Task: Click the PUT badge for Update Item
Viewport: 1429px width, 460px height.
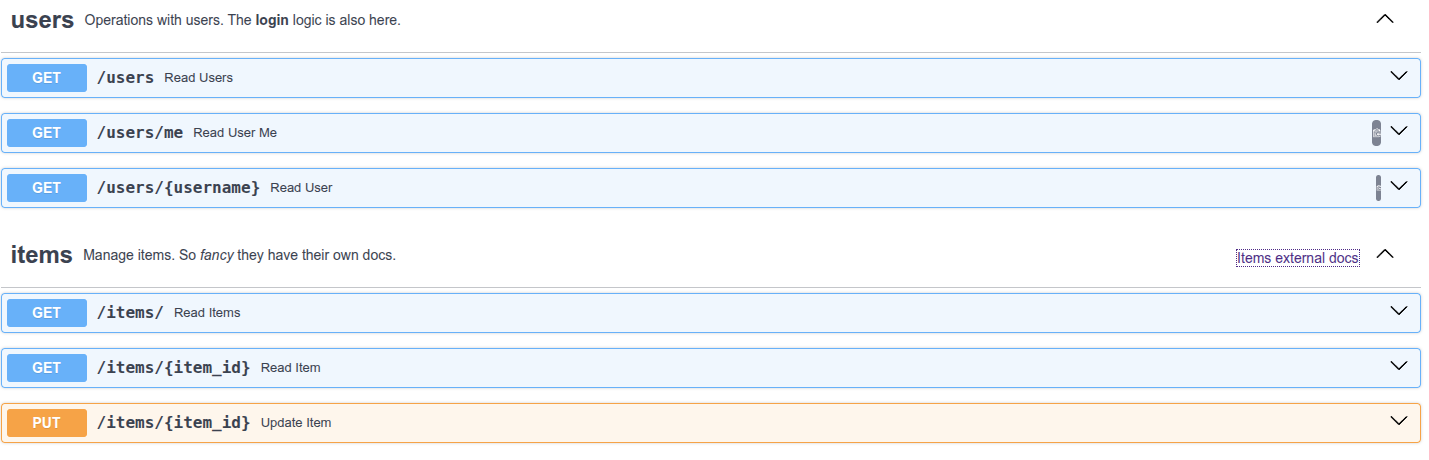Action: click(47, 423)
